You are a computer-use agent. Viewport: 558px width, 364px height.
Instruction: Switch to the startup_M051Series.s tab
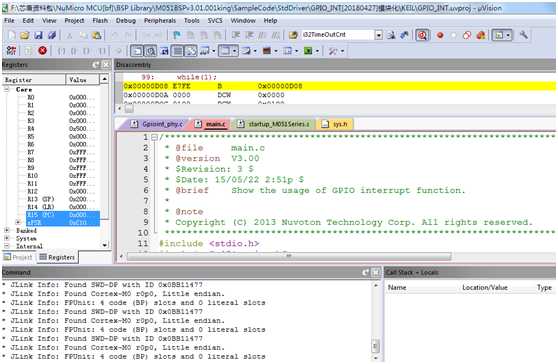pyautogui.click(x=274, y=124)
